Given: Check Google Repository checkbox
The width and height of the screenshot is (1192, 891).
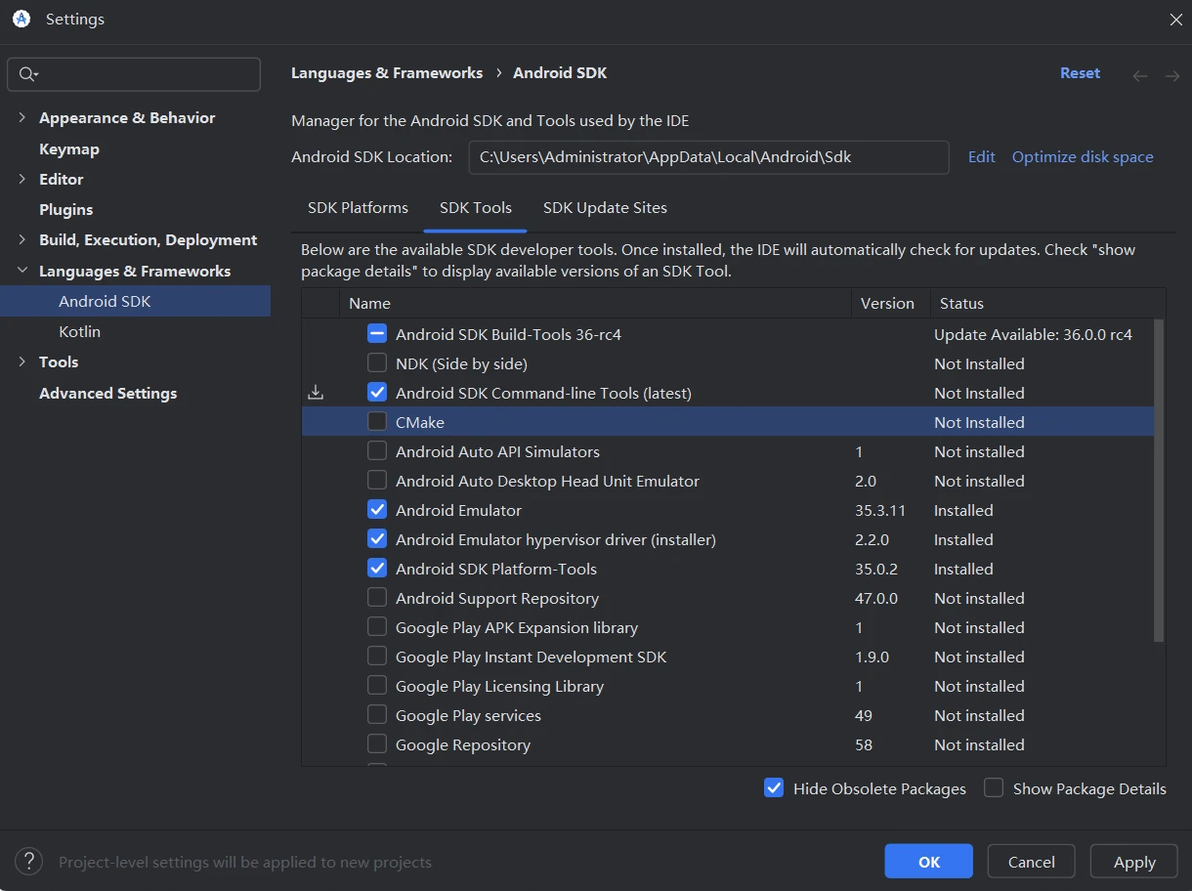Looking at the screenshot, I should point(377,744).
